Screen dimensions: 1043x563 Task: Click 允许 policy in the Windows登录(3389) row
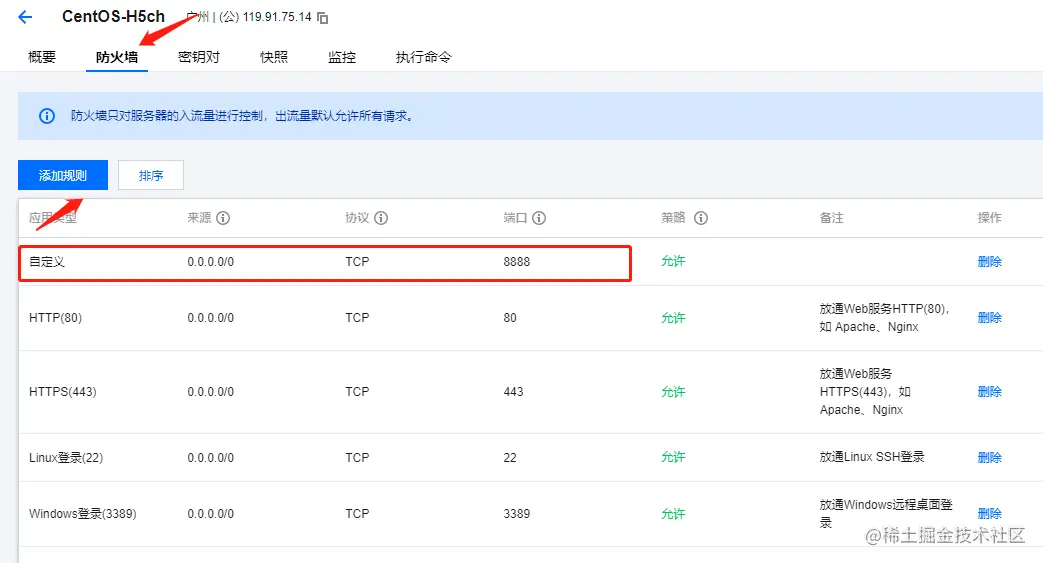pyautogui.click(x=673, y=513)
